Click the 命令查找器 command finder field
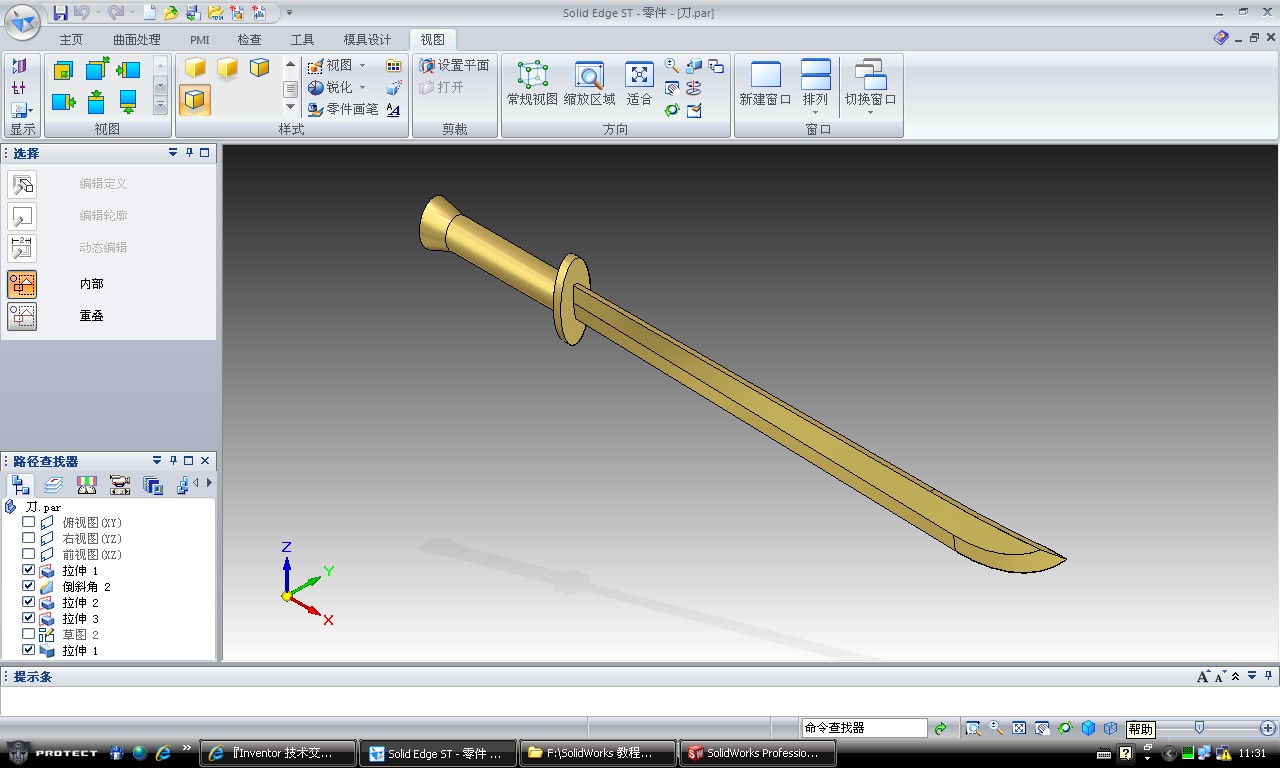 [x=864, y=728]
